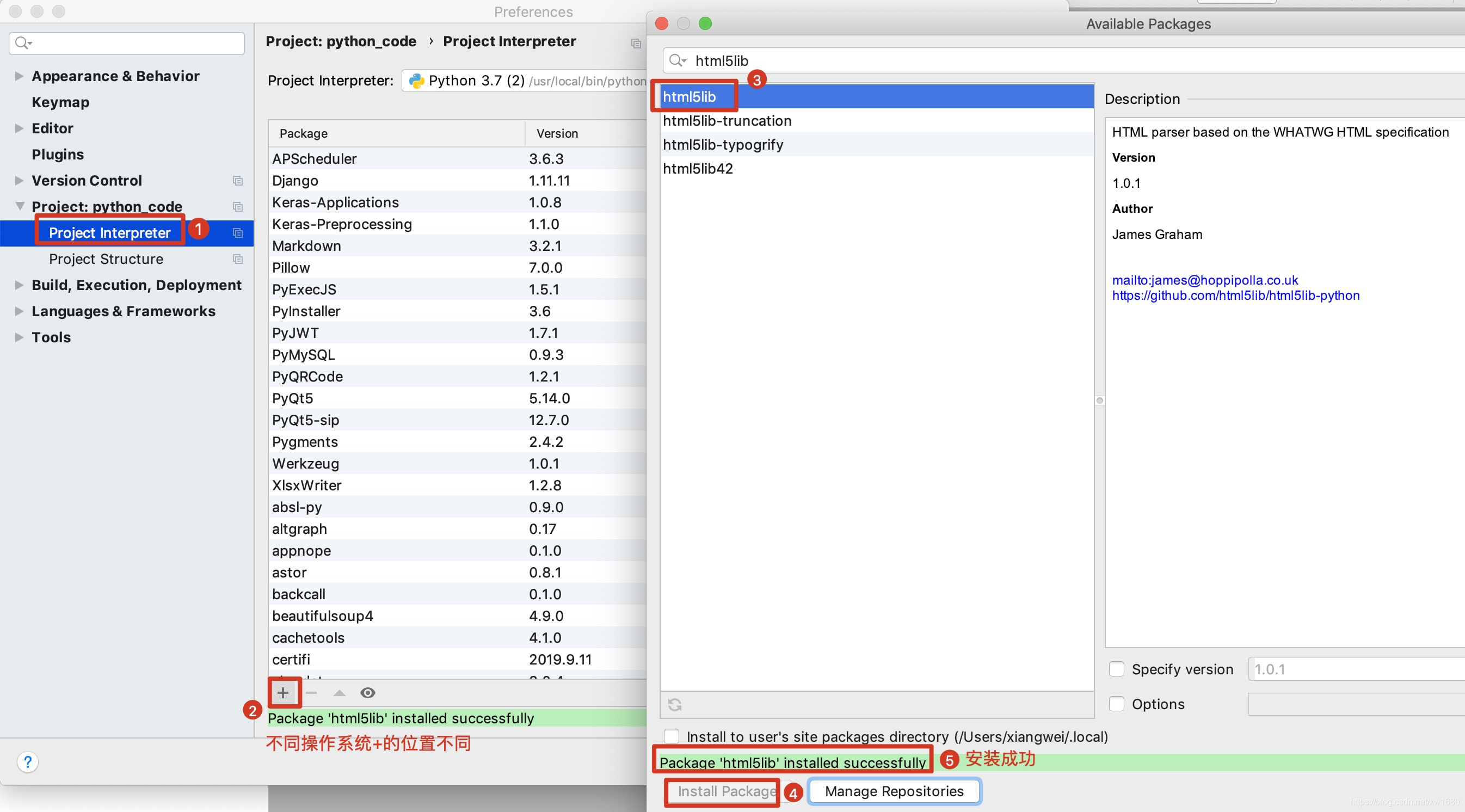Click the minus icon to uninstall package
Image resolution: width=1465 pixels, height=812 pixels.
[311, 693]
